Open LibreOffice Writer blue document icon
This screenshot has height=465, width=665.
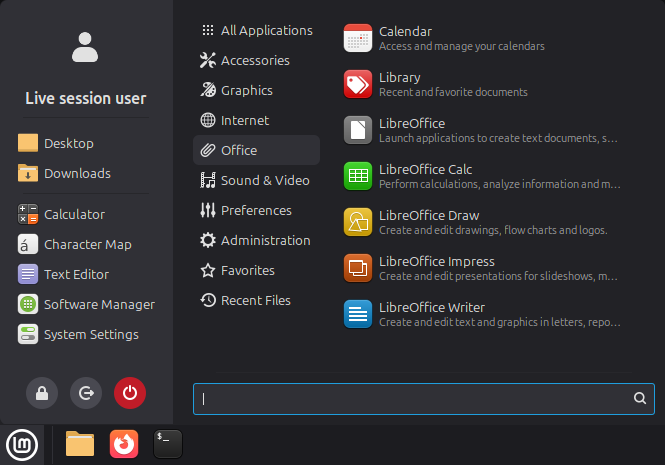click(x=358, y=314)
